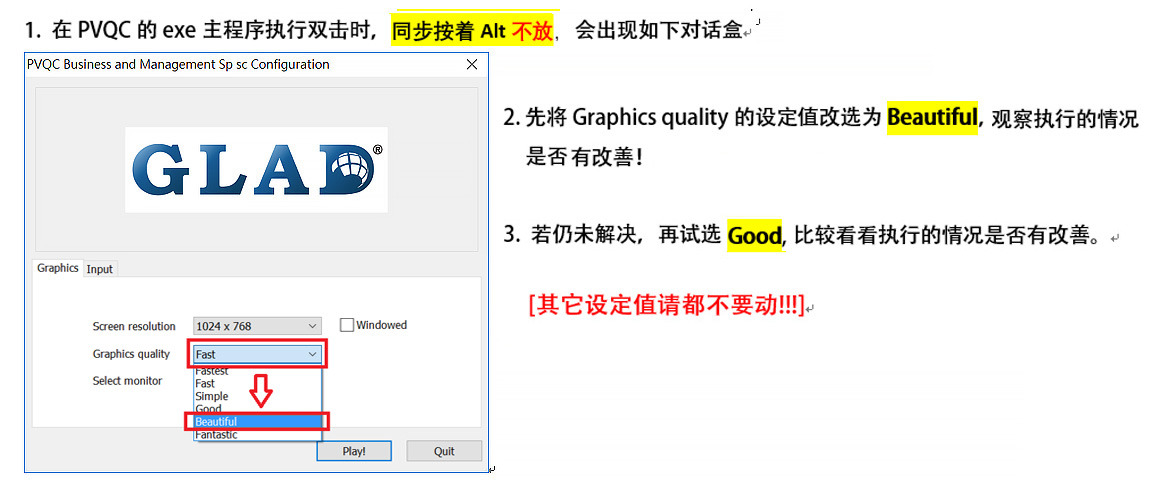Select Fast from the open dropdown list
Screen dimensions: 1156x492
pos(205,384)
